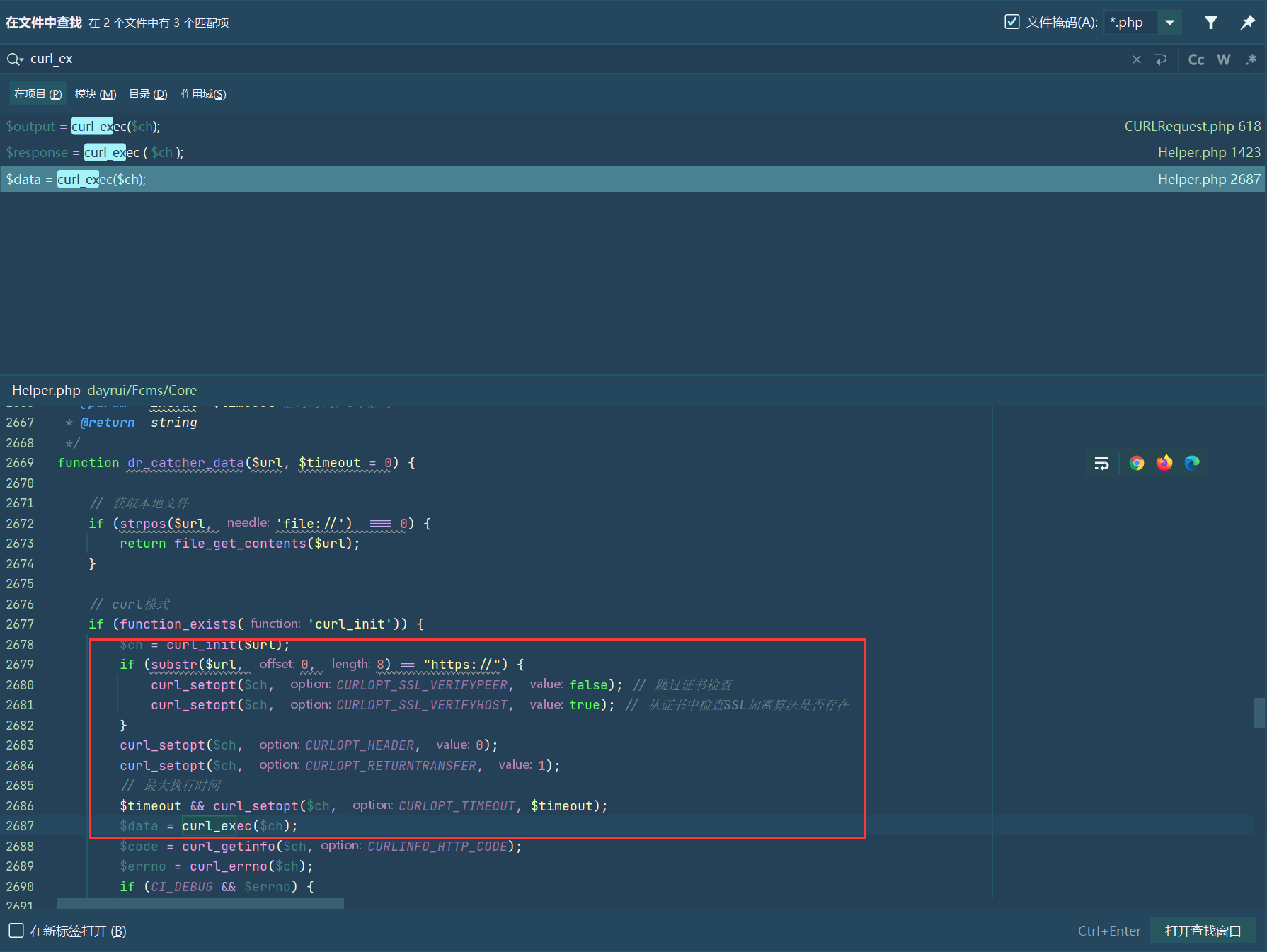The height and width of the screenshot is (952, 1267).
Task: Click curl_errno call on line 2689
Action: (229, 866)
